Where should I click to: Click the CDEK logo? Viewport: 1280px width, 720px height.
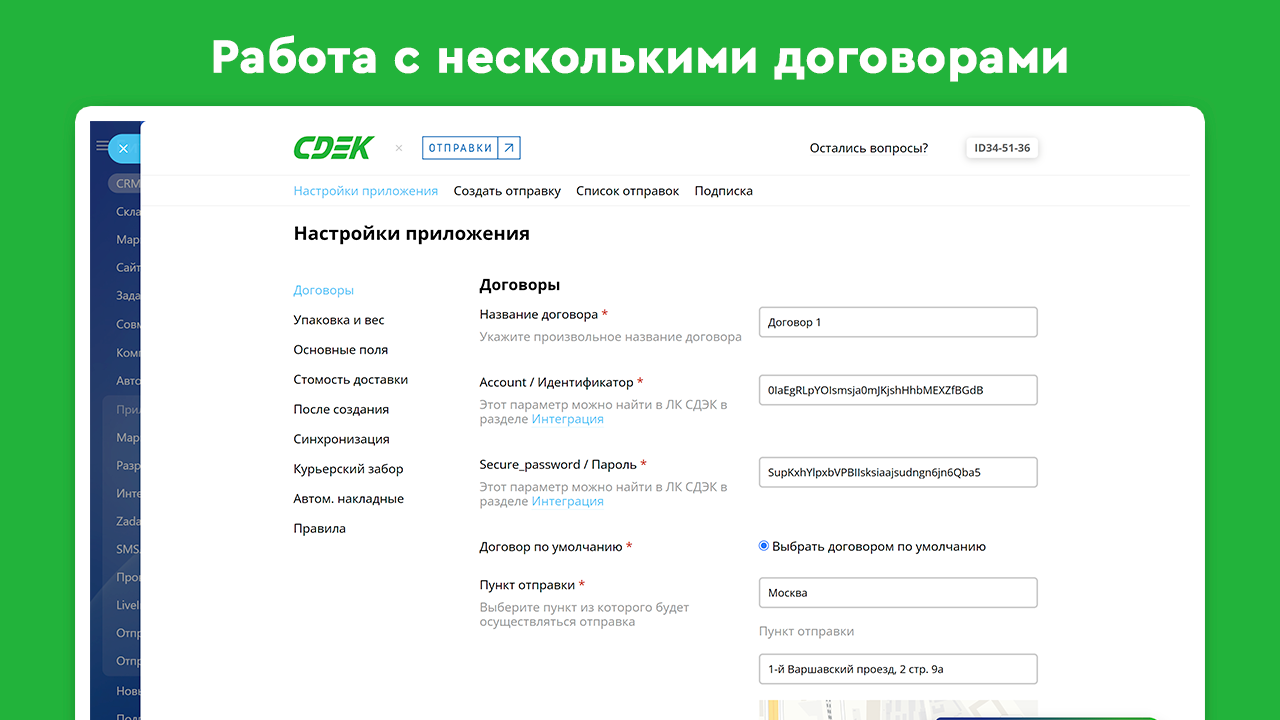click(x=333, y=148)
